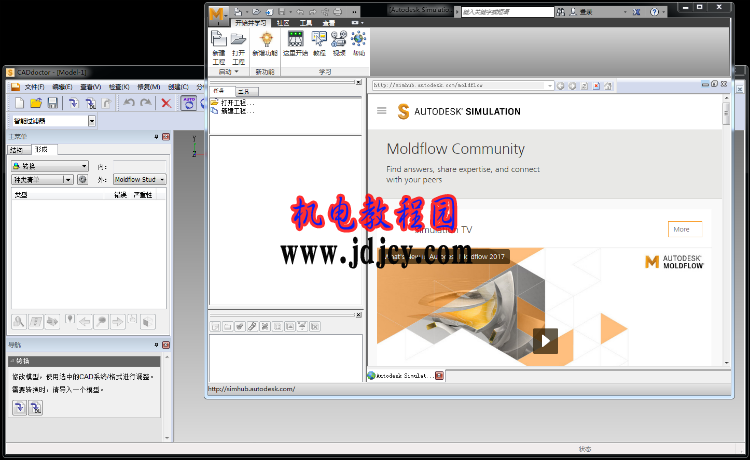The height and width of the screenshot is (460, 750).
Task: Click the browser refresh page icon
Action: point(585,86)
